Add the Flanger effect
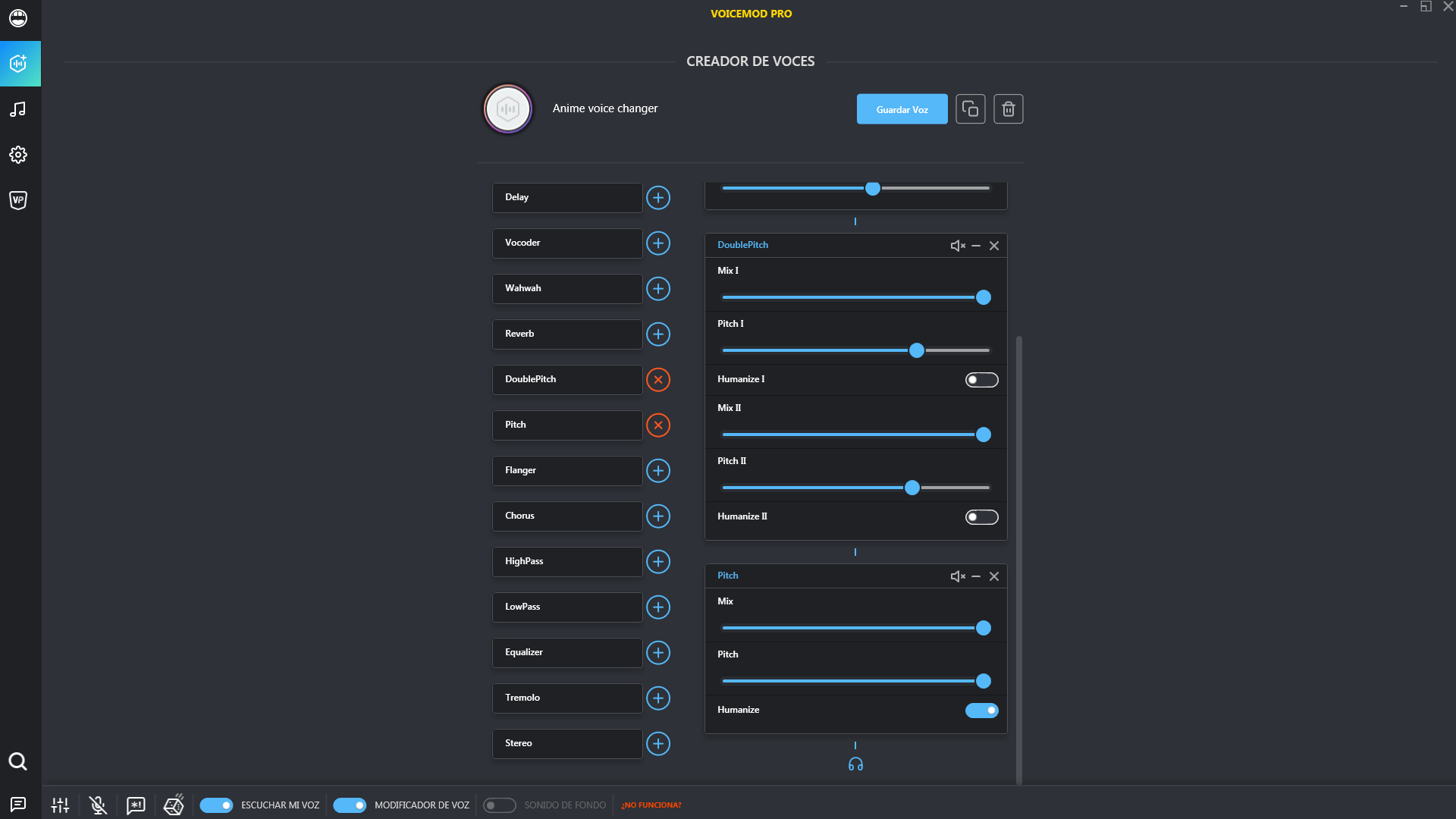 pyautogui.click(x=658, y=471)
